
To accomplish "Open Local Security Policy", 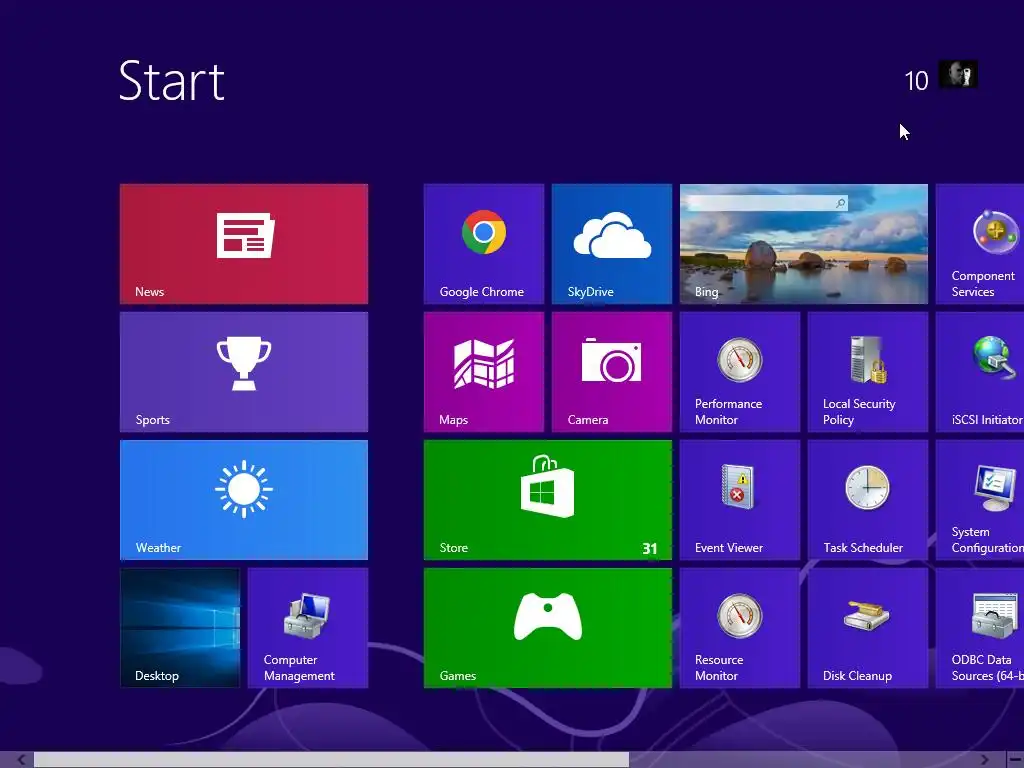I will point(867,372).
